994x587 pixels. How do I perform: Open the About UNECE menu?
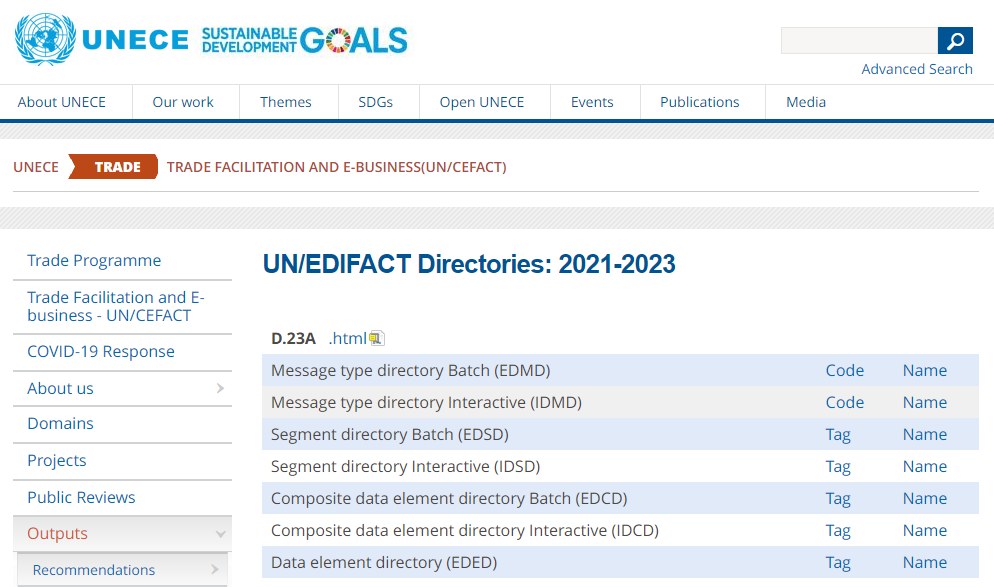pos(61,102)
